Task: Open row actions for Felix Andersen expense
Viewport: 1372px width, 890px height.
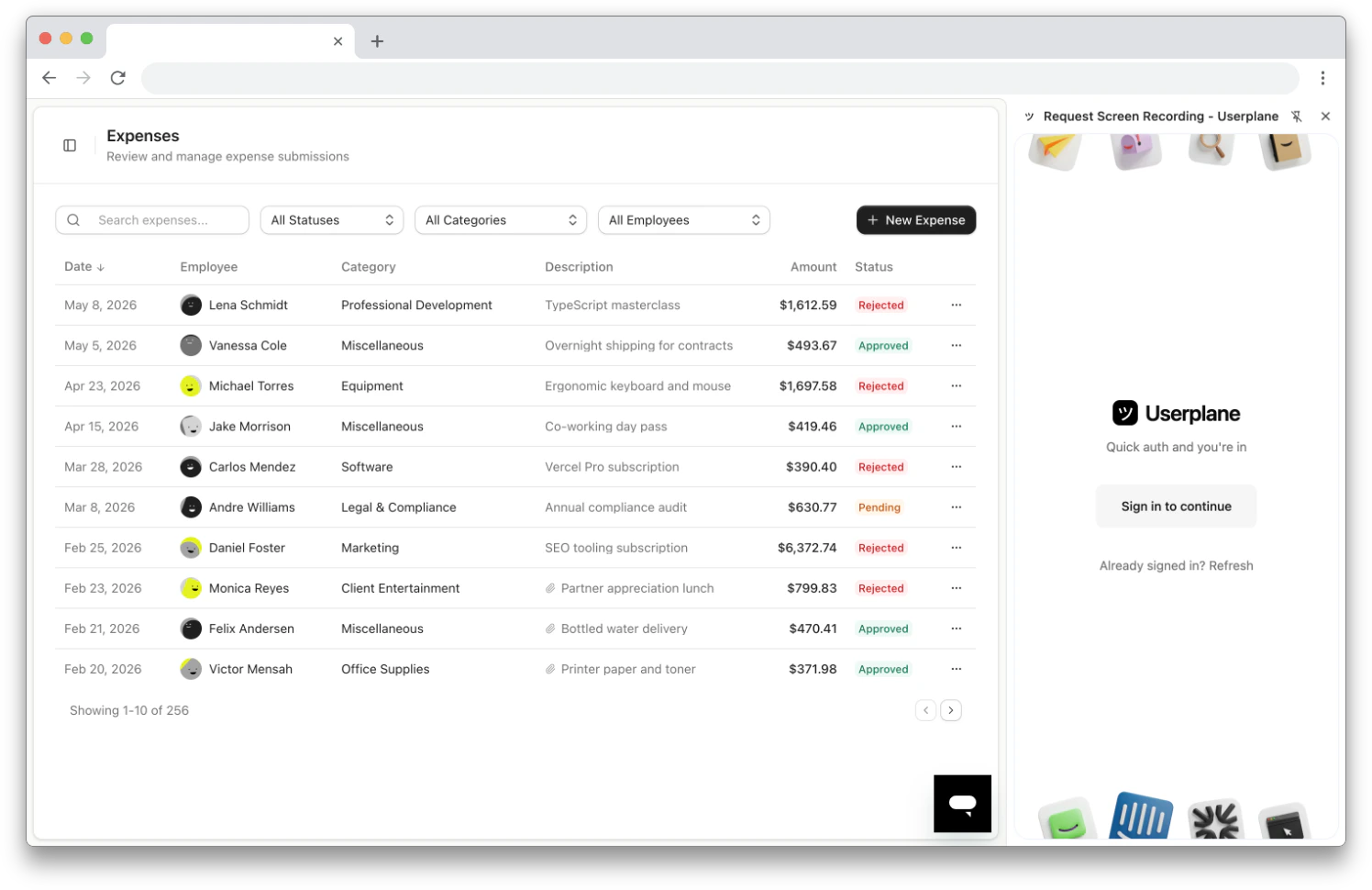Action: click(x=956, y=628)
